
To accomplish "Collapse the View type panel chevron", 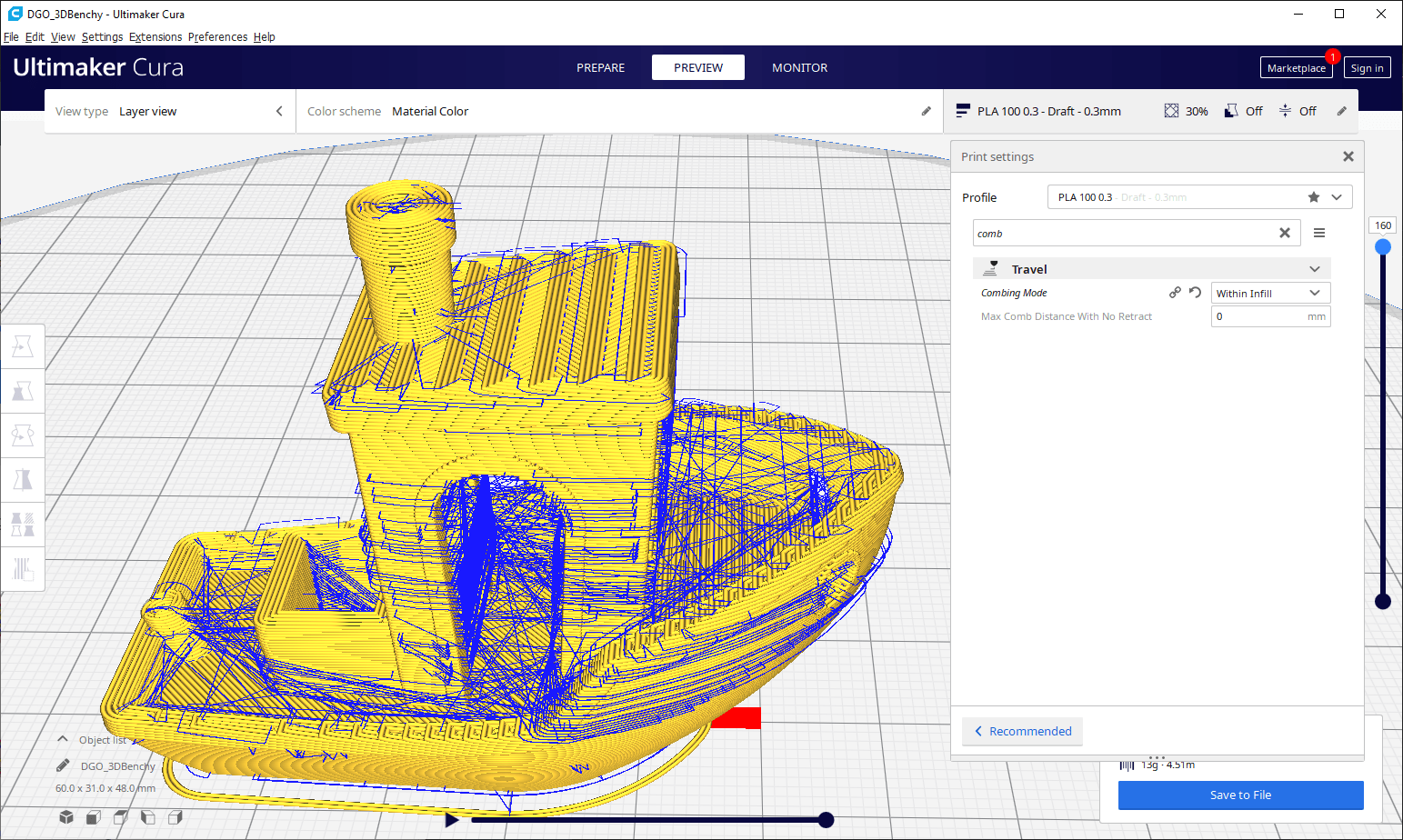I will coord(279,111).
